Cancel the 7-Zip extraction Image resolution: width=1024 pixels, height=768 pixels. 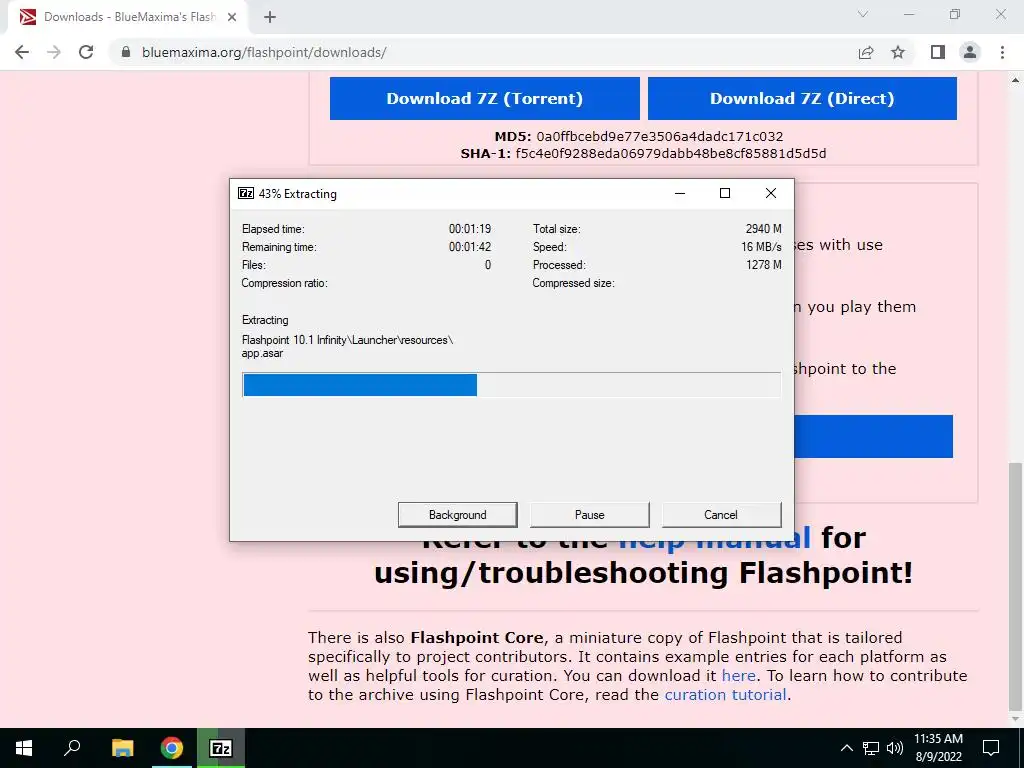point(721,515)
